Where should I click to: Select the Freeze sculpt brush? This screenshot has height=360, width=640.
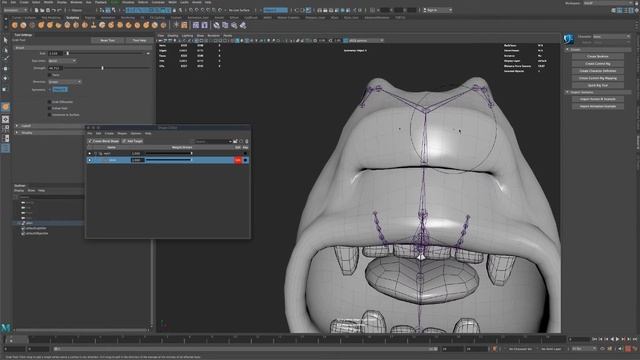[164, 25]
